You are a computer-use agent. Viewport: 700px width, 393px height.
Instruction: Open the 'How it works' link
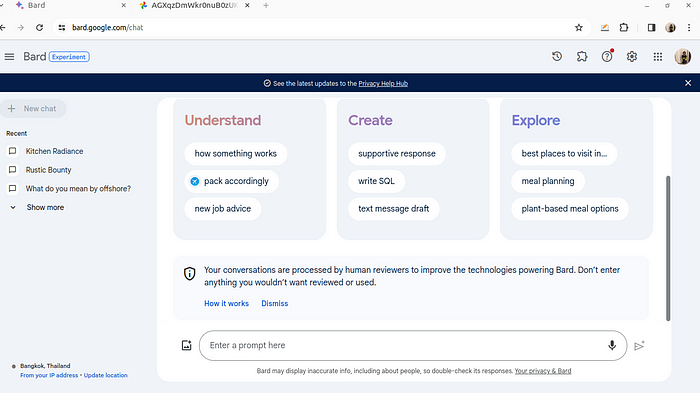226,303
